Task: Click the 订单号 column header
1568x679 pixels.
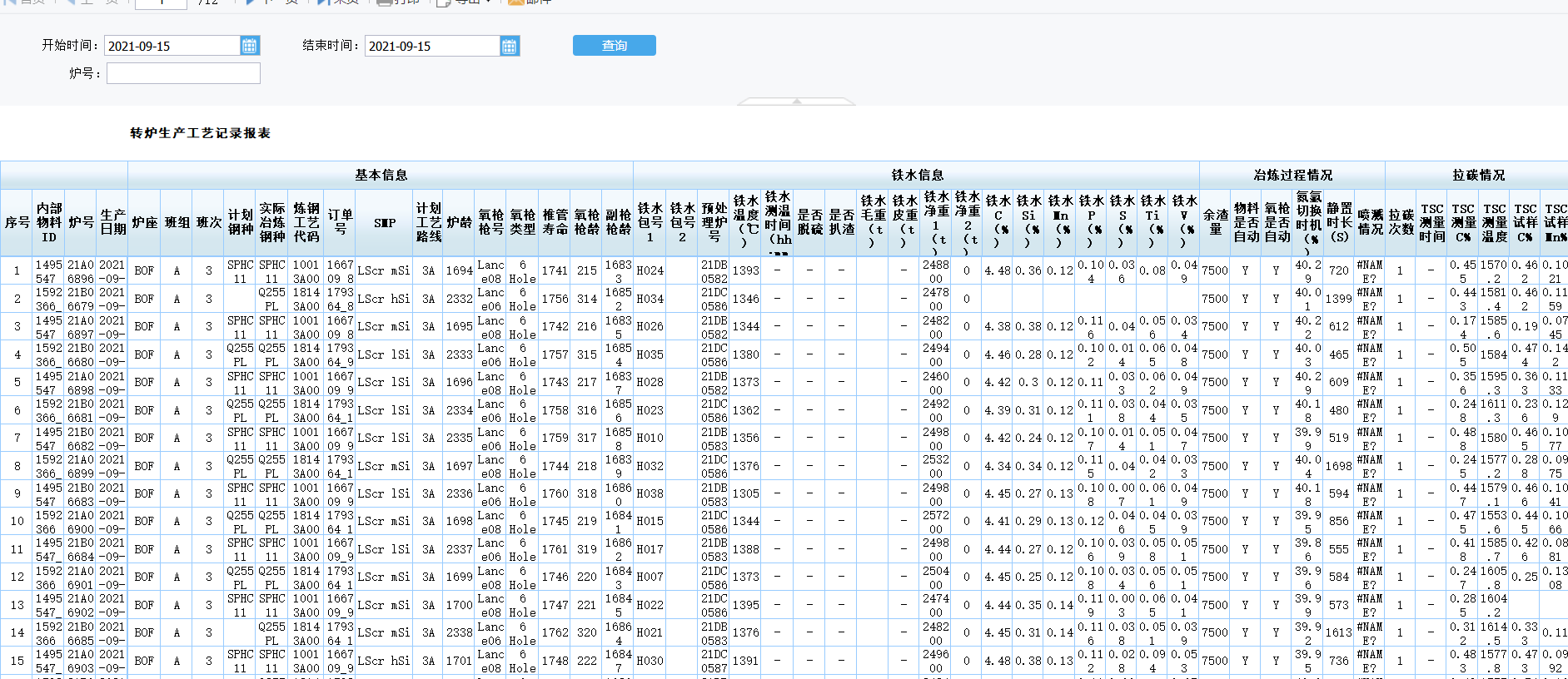Action: (340, 222)
